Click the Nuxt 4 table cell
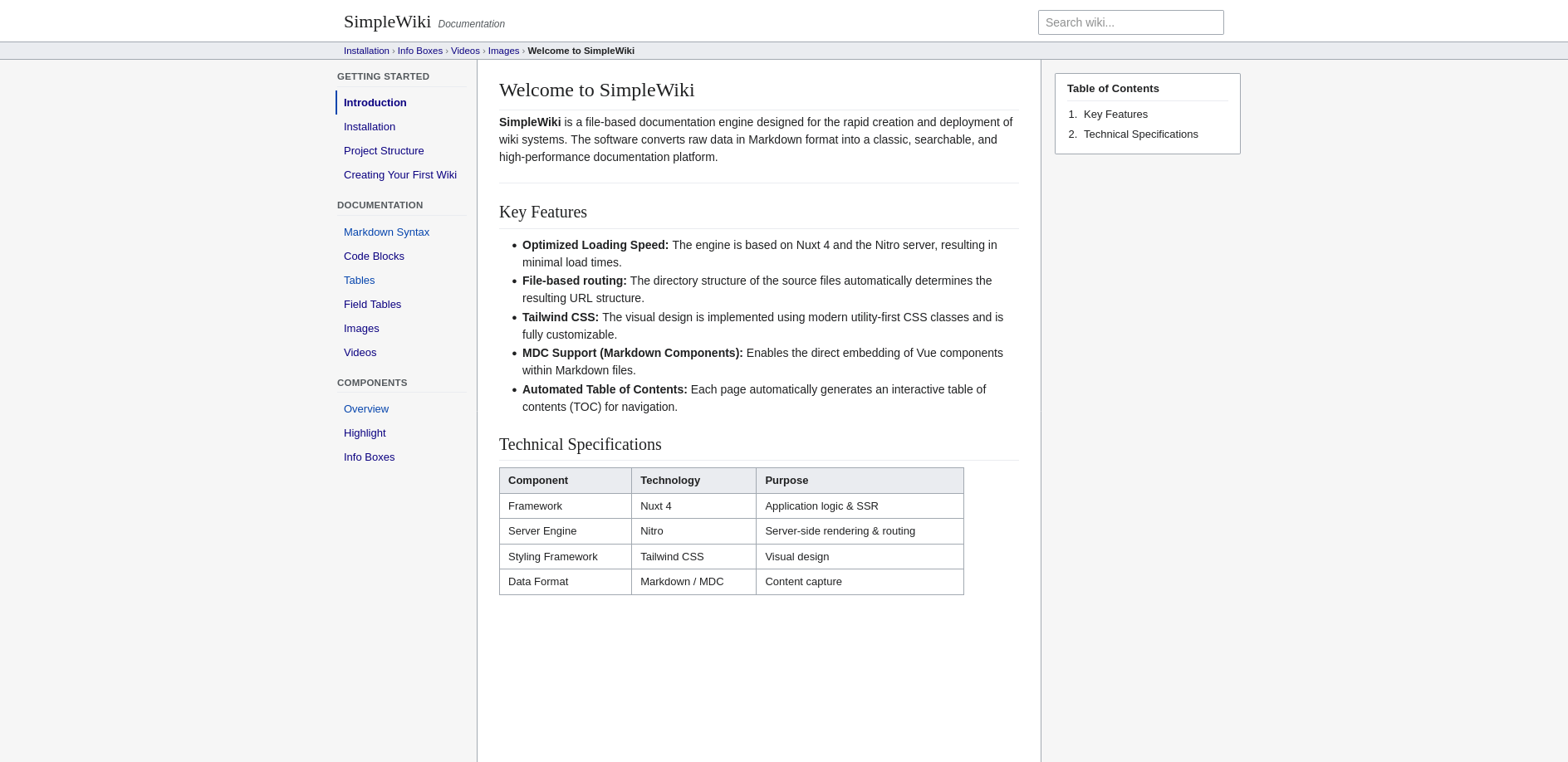Screen dimensions: 1568x762 tap(693, 506)
